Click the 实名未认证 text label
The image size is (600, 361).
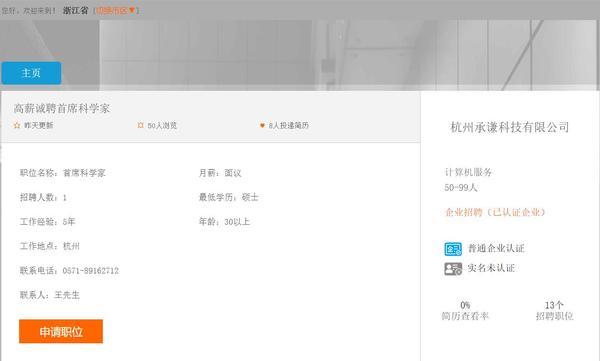(491, 268)
